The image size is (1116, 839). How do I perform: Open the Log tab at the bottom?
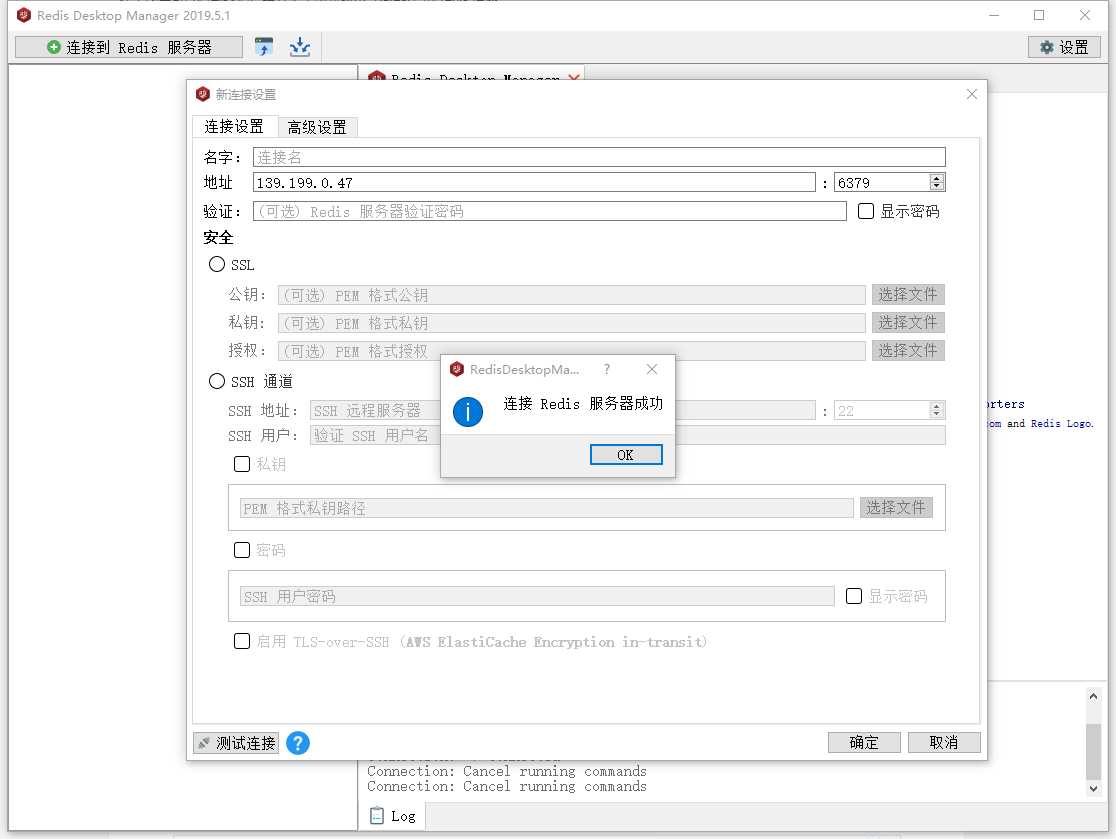point(392,816)
